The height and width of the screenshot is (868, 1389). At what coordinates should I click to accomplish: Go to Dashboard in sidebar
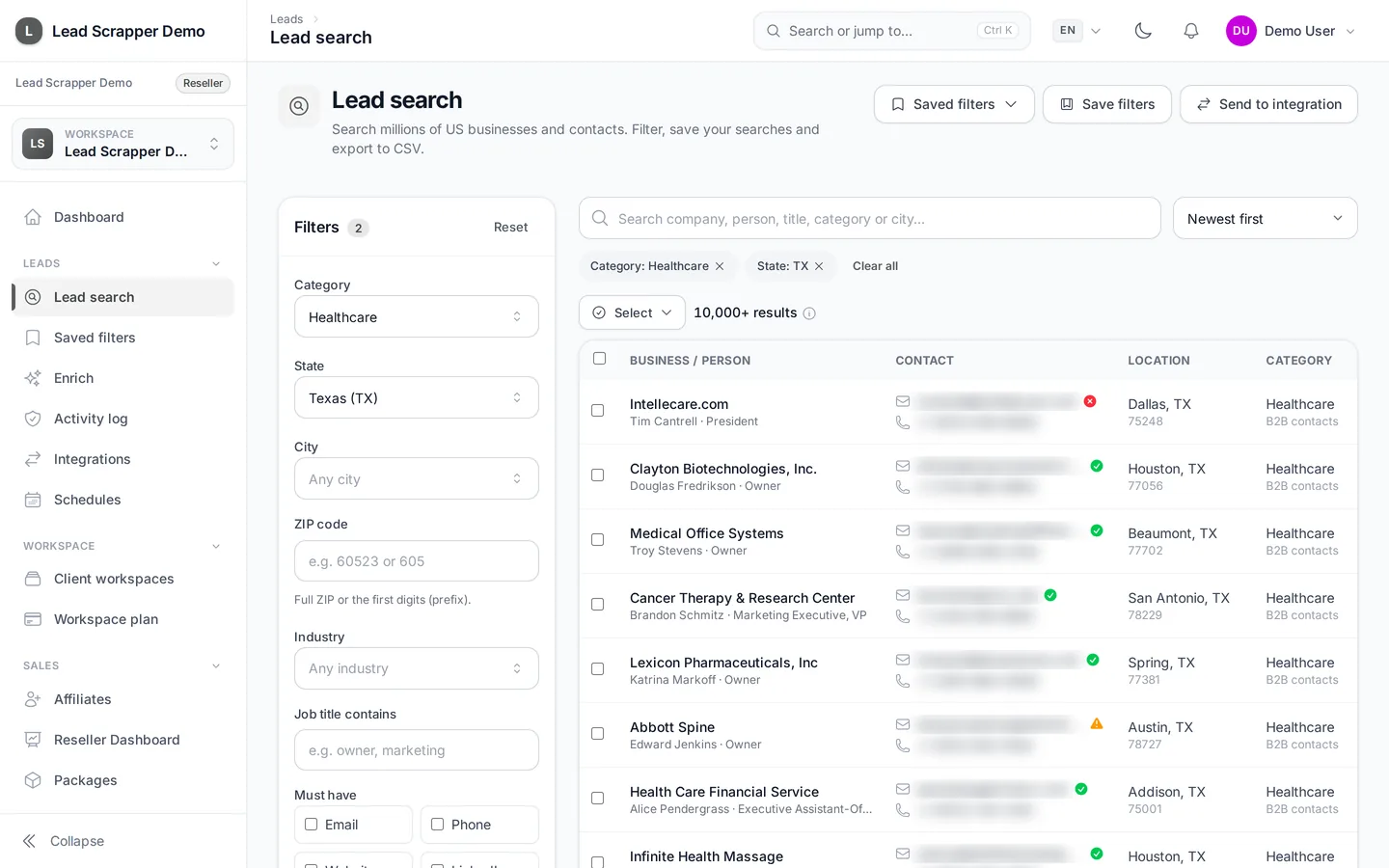click(x=123, y=217)
